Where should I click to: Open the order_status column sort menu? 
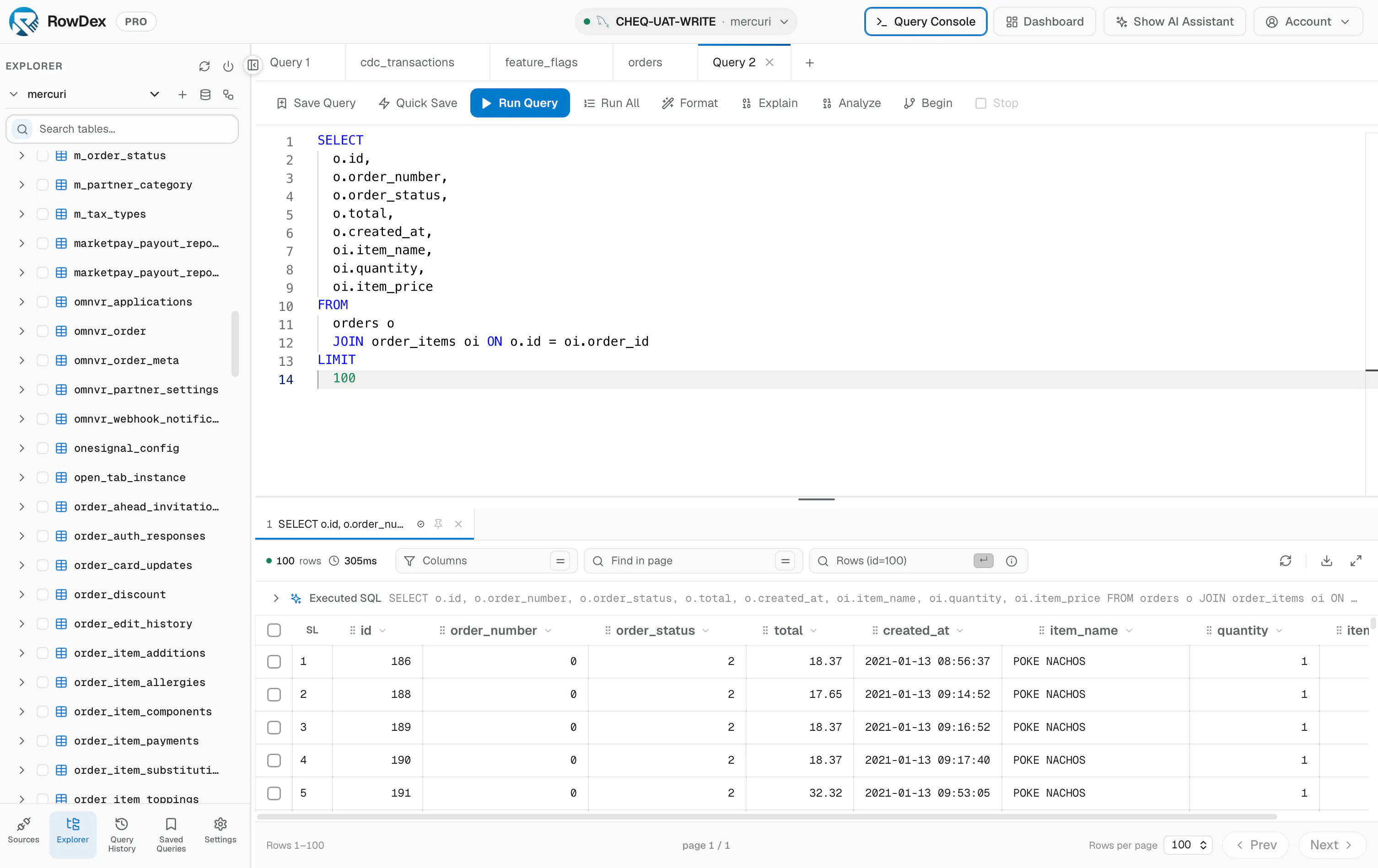[x=705, y=630]
